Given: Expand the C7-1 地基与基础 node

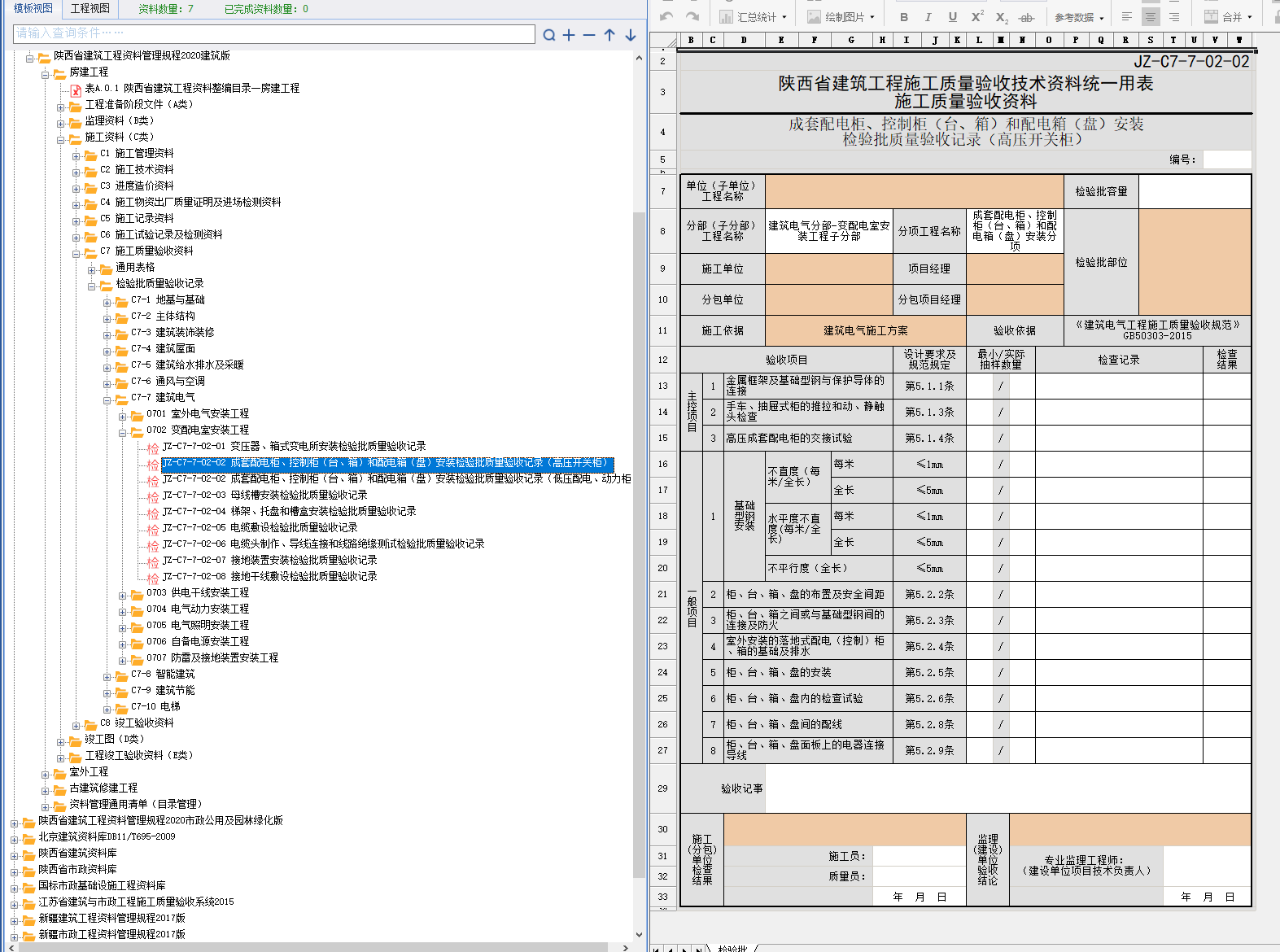Looking at the screenshot, I should coord(107,302).
